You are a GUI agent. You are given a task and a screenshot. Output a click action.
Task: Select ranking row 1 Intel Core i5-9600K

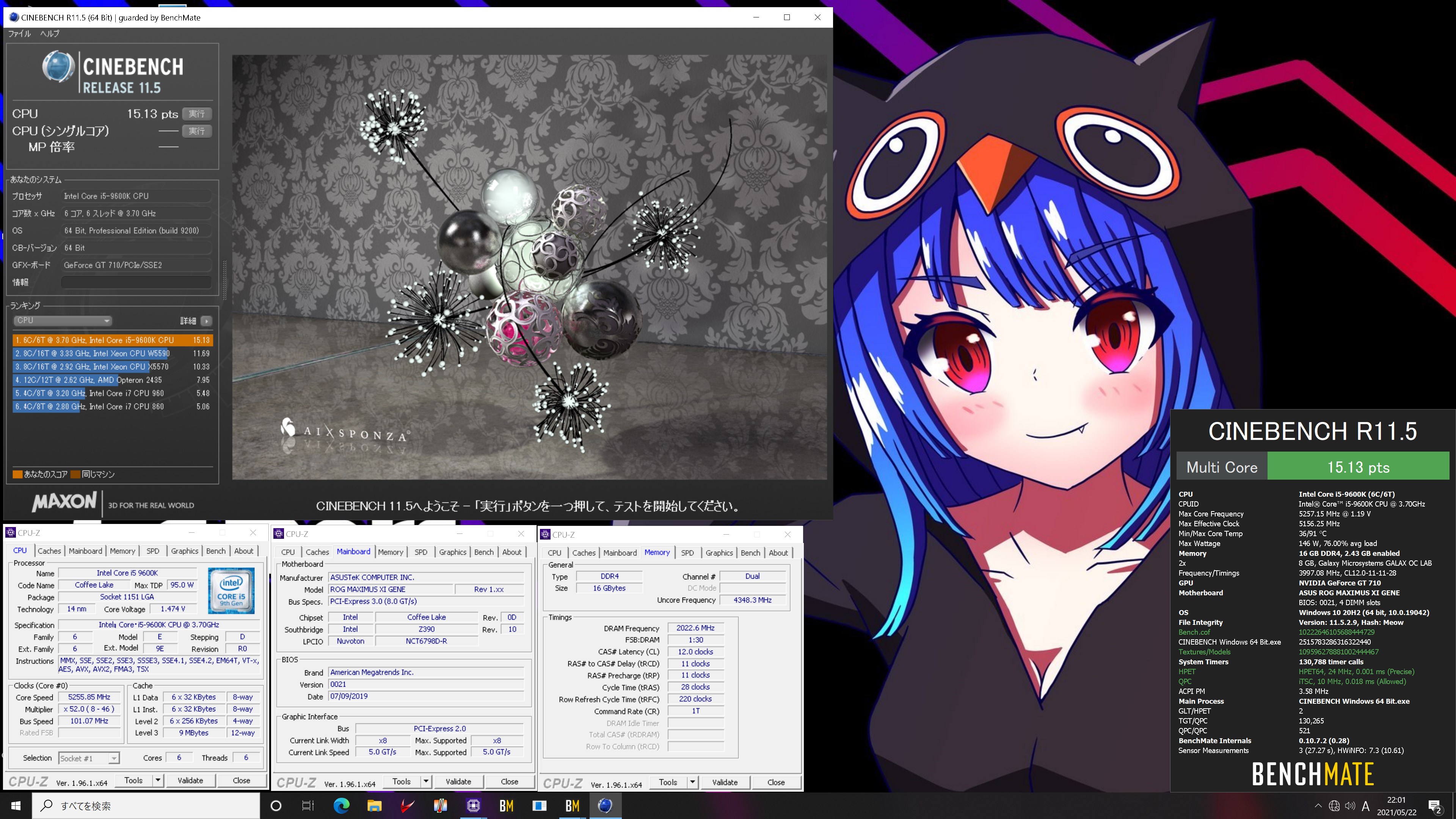click(x=113, y=340)
